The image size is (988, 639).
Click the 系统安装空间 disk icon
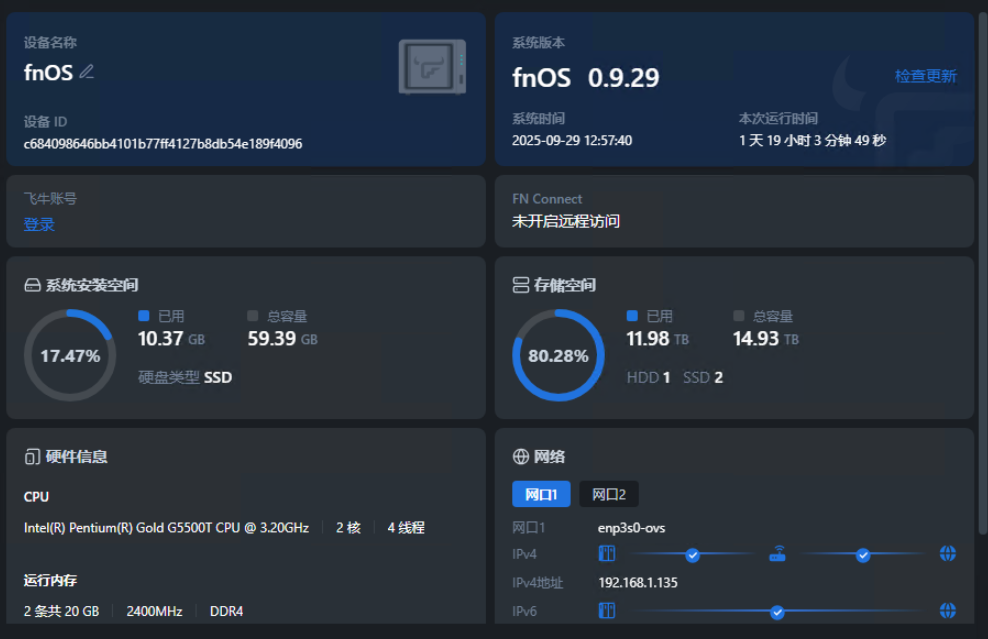32,285
